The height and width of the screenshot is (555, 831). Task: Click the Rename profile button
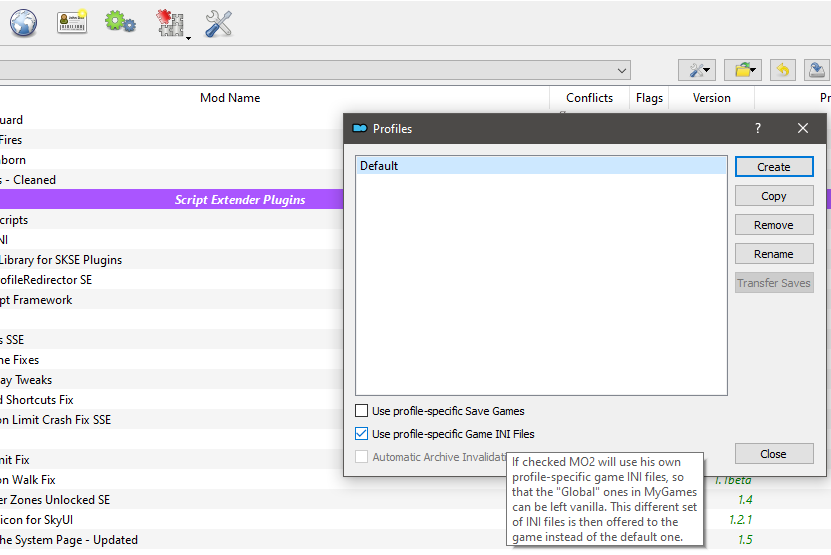[x=774, y=254]
